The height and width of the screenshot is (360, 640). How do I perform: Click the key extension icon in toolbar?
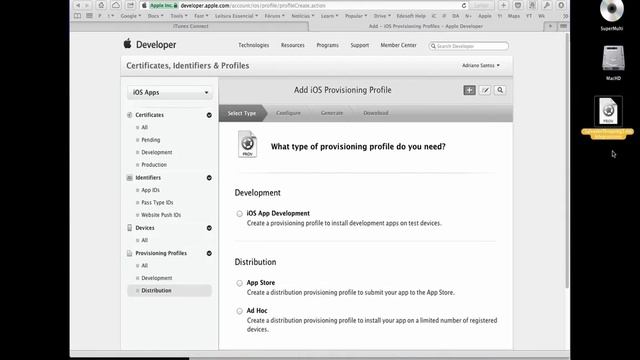(547, 5)
